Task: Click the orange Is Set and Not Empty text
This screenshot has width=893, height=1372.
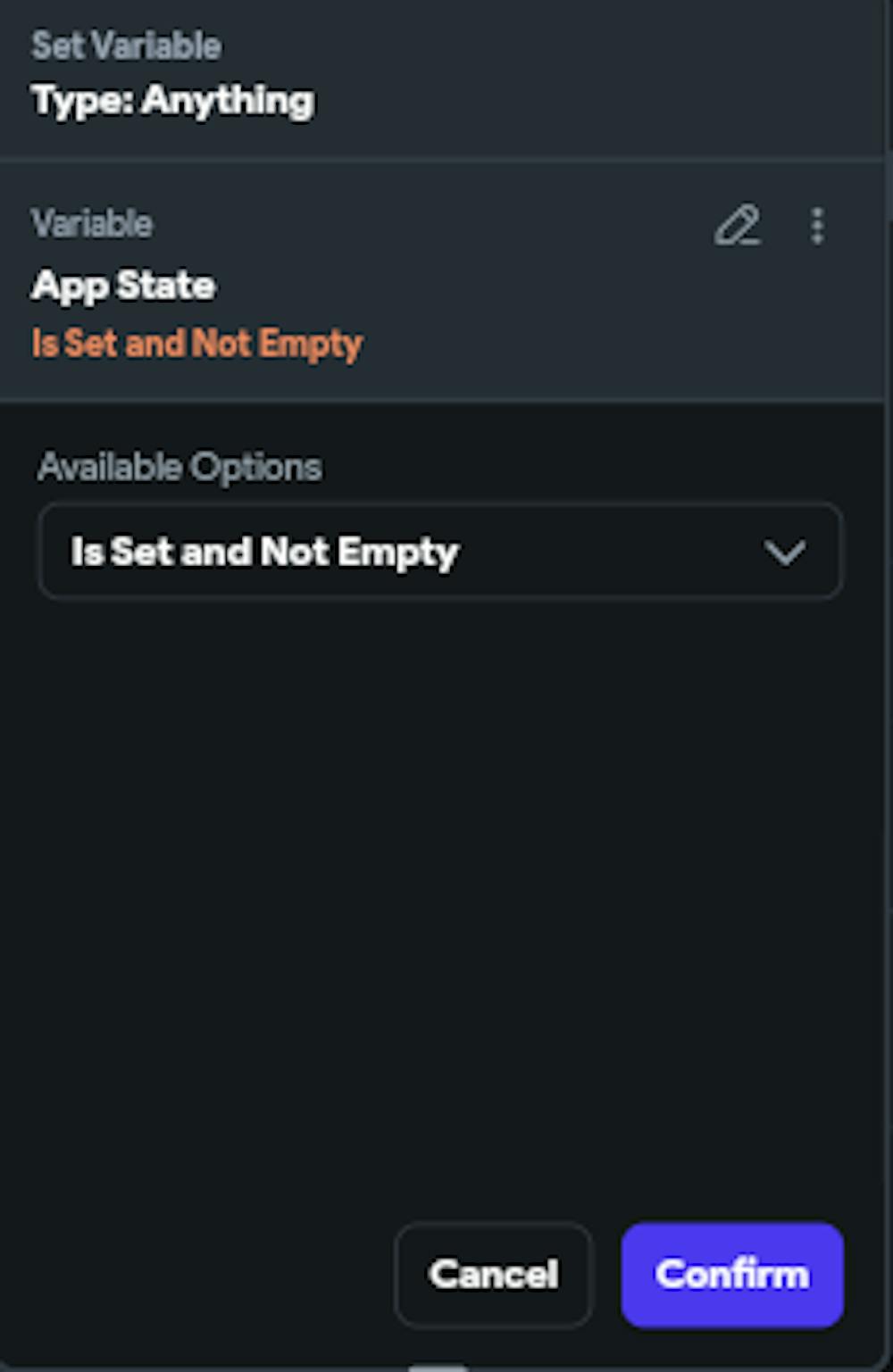Action: click(196, 344)
